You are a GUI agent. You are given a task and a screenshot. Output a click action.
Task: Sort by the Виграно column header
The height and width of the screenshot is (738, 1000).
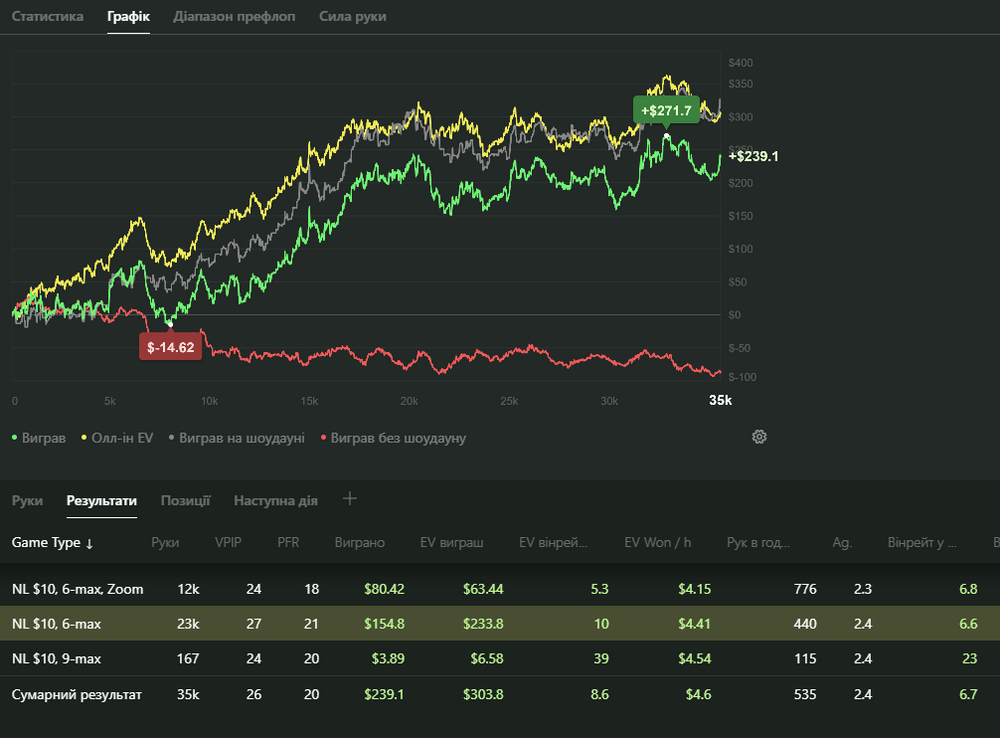pyautogui.click(x=360, y=543)
